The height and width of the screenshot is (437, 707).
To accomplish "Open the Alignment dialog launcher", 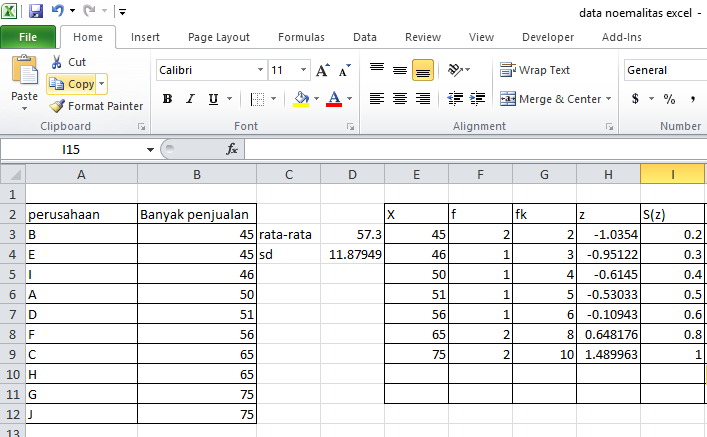I will pos(609,127).
